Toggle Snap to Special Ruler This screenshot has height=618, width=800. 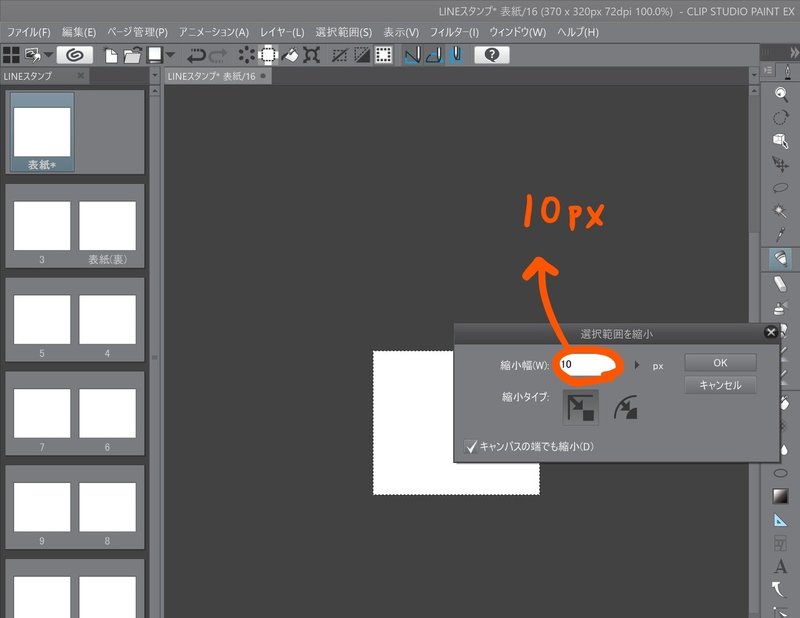click(434, 55)
